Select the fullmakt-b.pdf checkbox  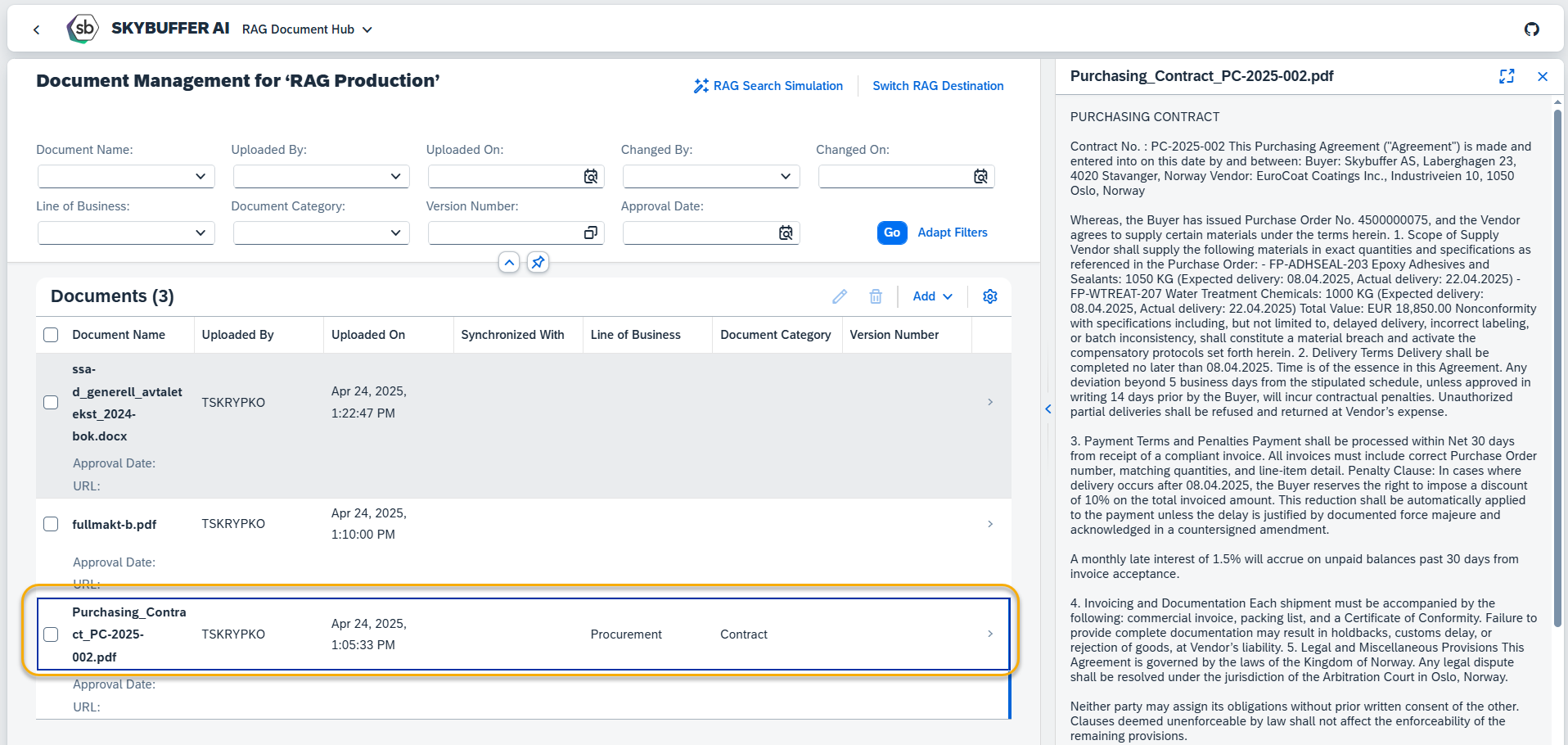click(x=51, y=524)
